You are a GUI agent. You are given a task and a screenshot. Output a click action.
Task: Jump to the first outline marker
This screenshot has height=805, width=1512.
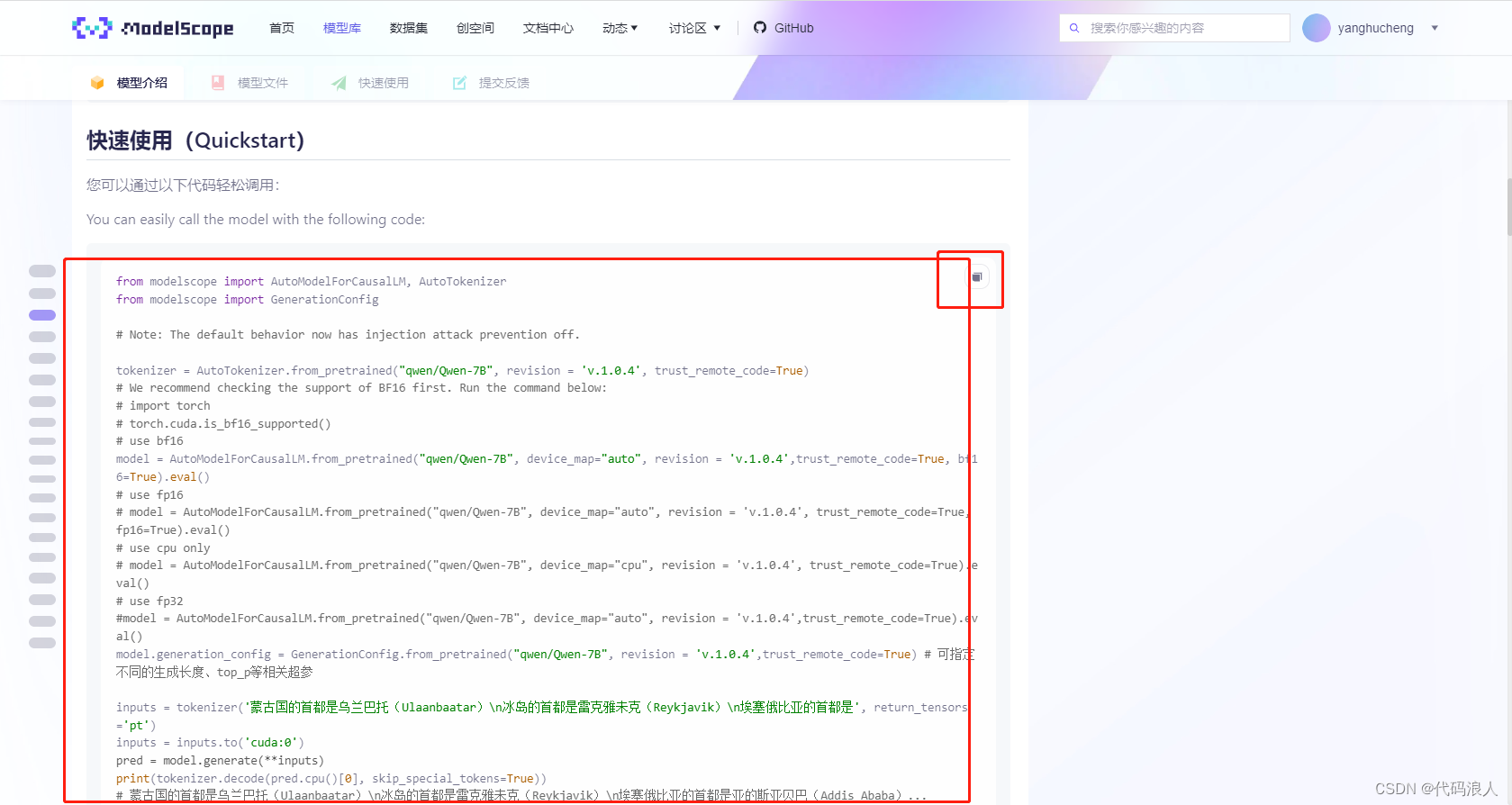(x=42, y=271)
